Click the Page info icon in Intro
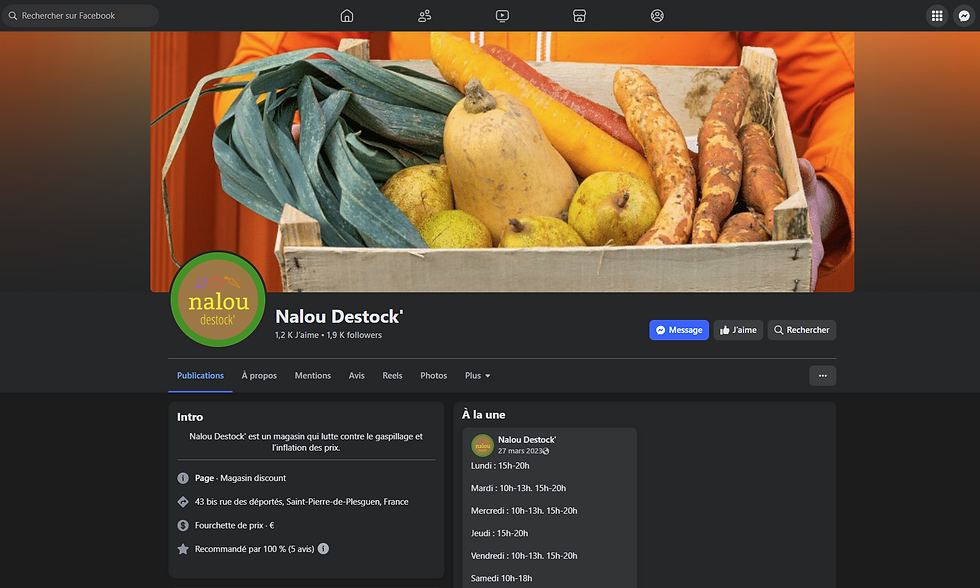This screenshot has height=588, width=980. 182,478
